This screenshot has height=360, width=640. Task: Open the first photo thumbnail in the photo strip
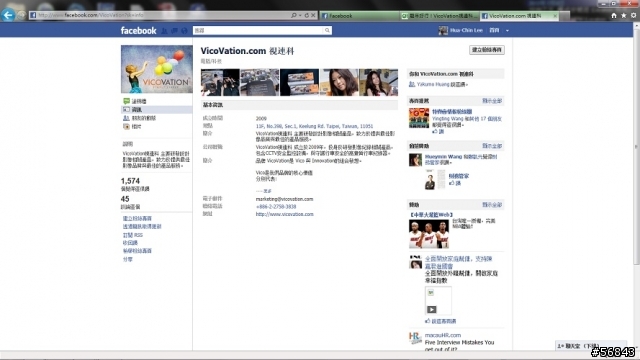[220, 82]
